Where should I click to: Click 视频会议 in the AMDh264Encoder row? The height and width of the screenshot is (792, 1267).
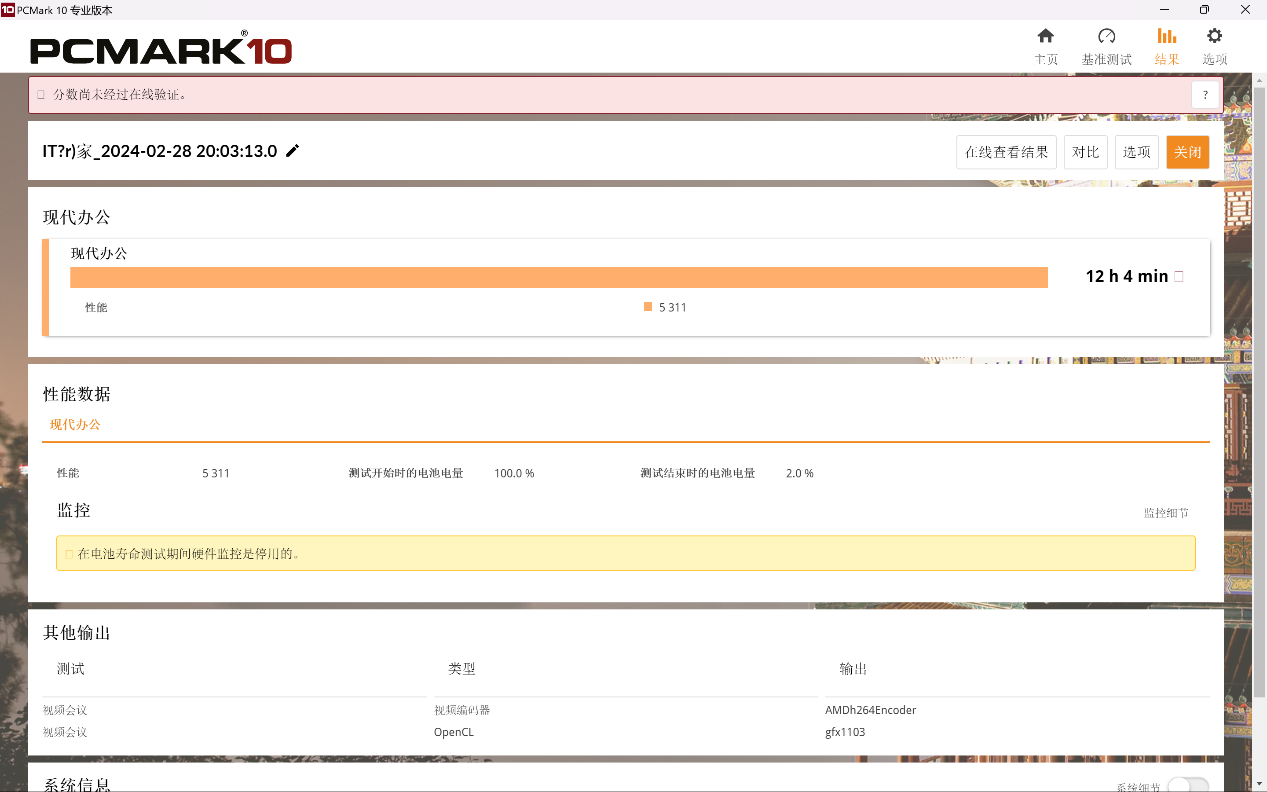pyautogui.click(x=65, y=710)
